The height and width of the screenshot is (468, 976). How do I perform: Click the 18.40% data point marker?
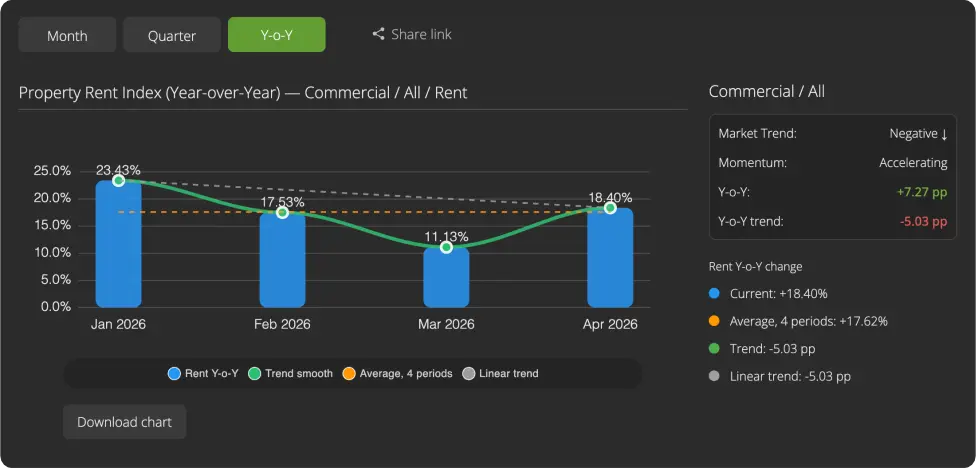click(x=610, y=208)
